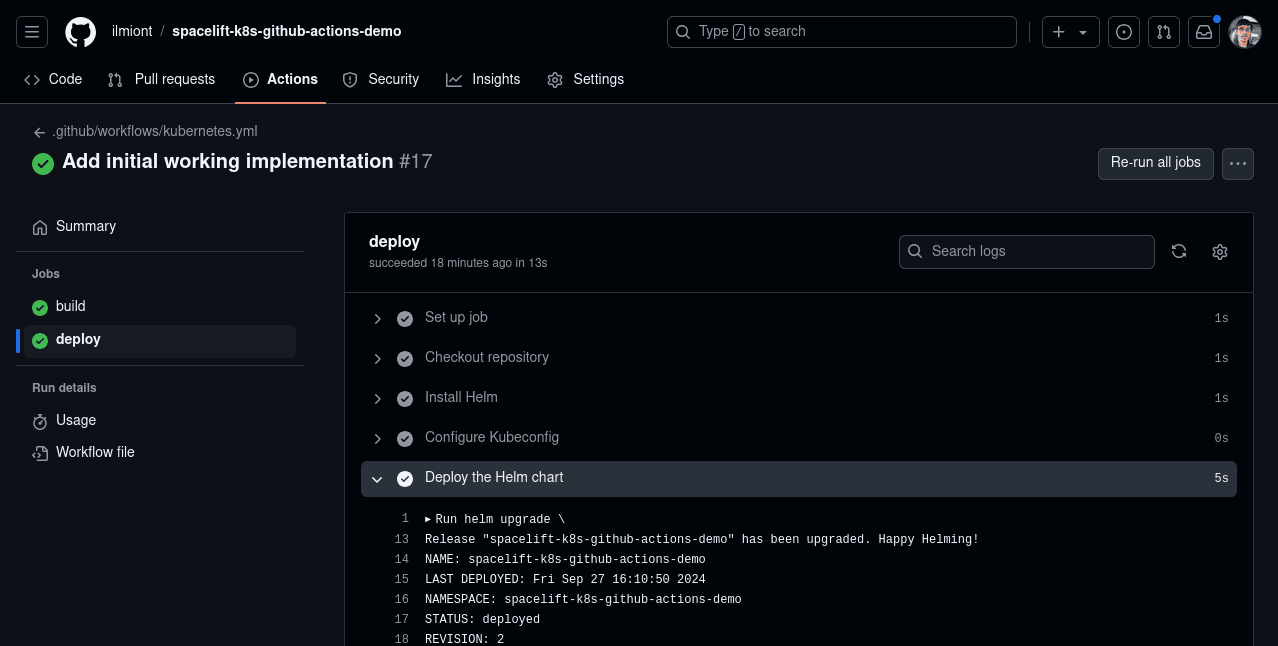Viewport: 1278px width, 646px height.
Task: Expand the Checkout repository step
Action: (x=799, y=358)
